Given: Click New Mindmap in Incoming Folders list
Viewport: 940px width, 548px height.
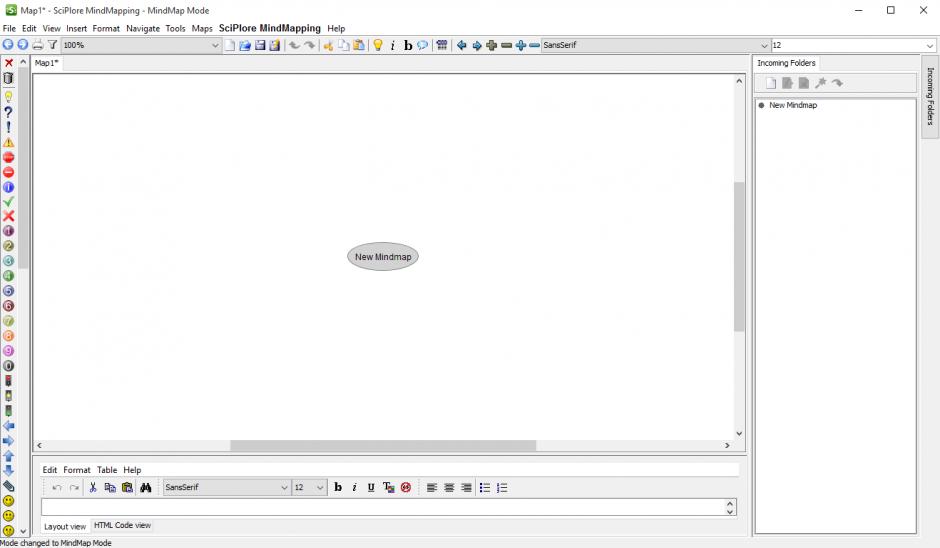Looking at the screenshot, I should coord(793,105).
